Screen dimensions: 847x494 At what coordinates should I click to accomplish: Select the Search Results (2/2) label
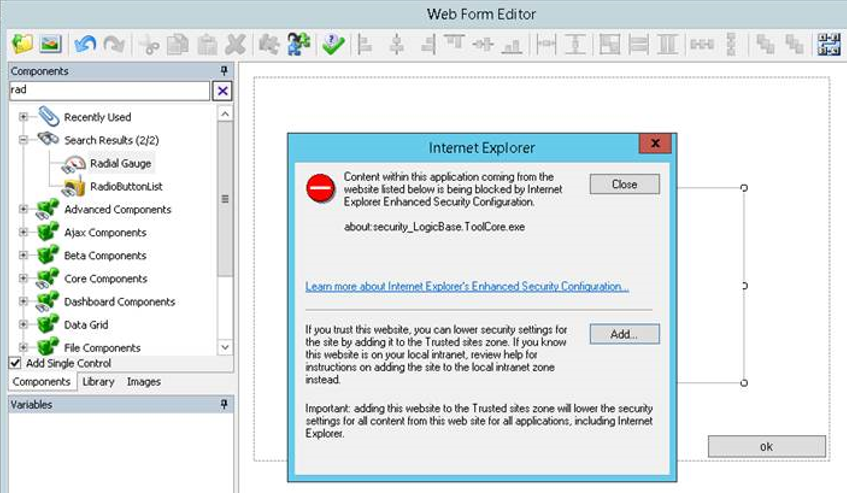(x=111, y=140)
